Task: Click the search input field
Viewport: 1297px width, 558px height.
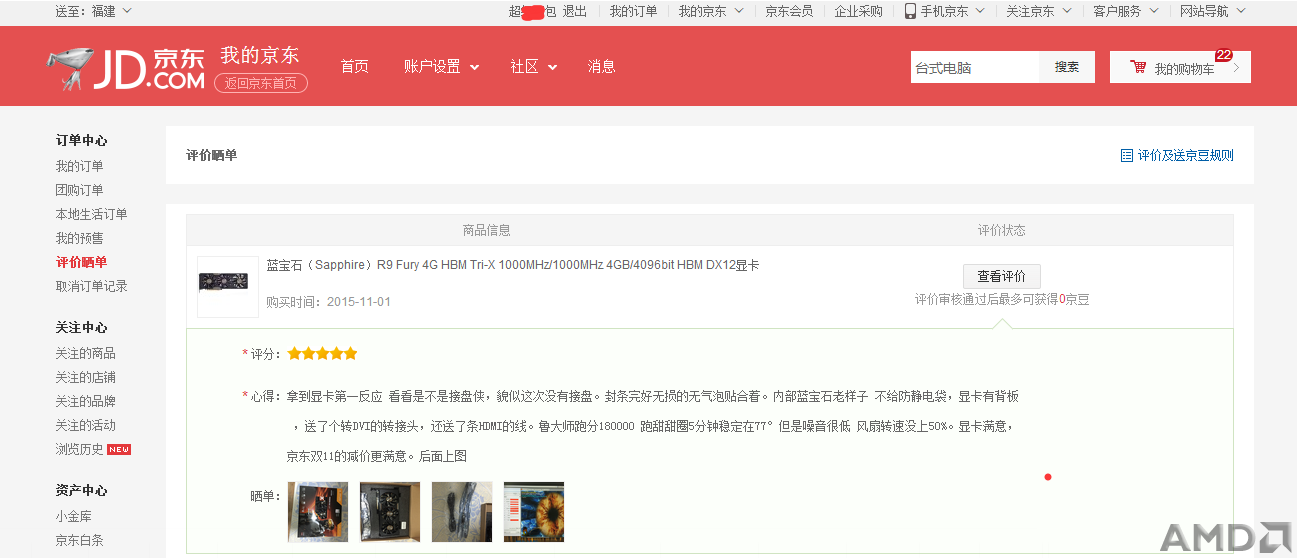Action: [975, 67]
